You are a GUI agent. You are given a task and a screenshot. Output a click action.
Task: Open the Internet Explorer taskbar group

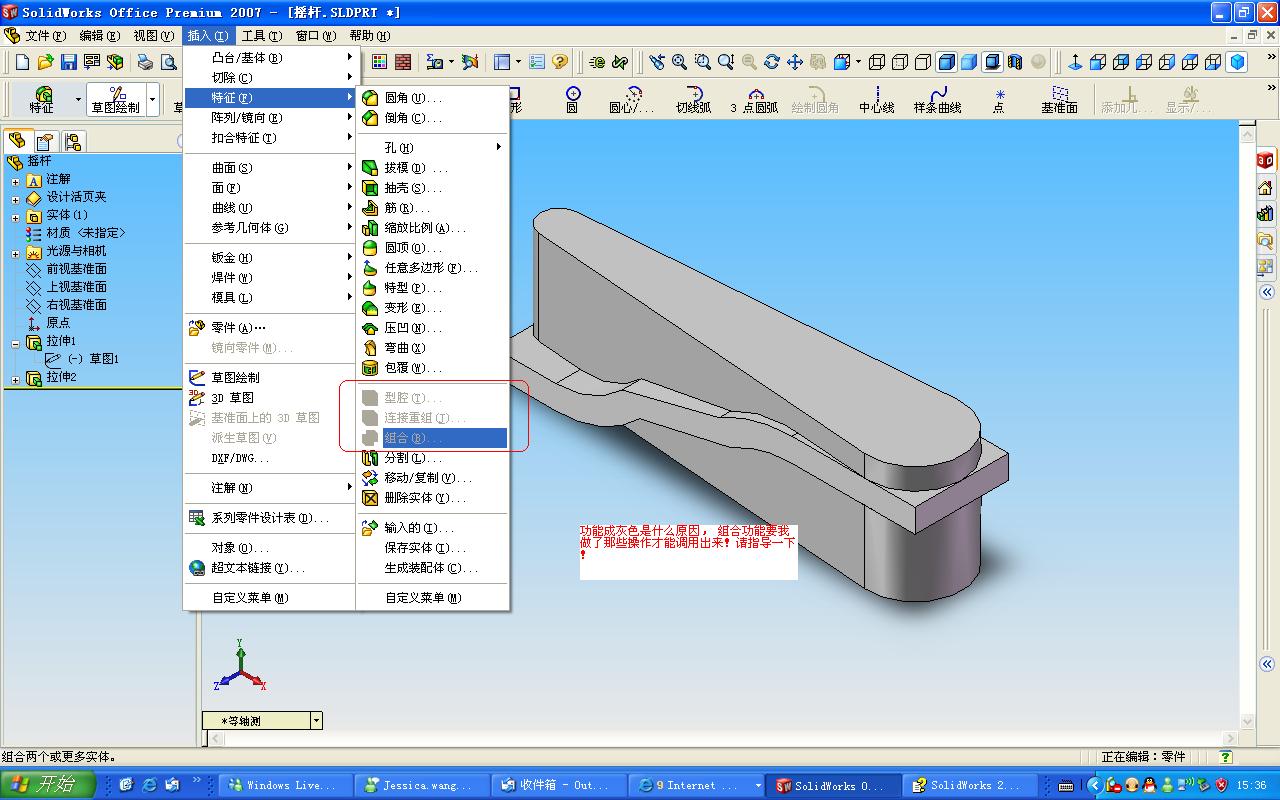(696, 785)
